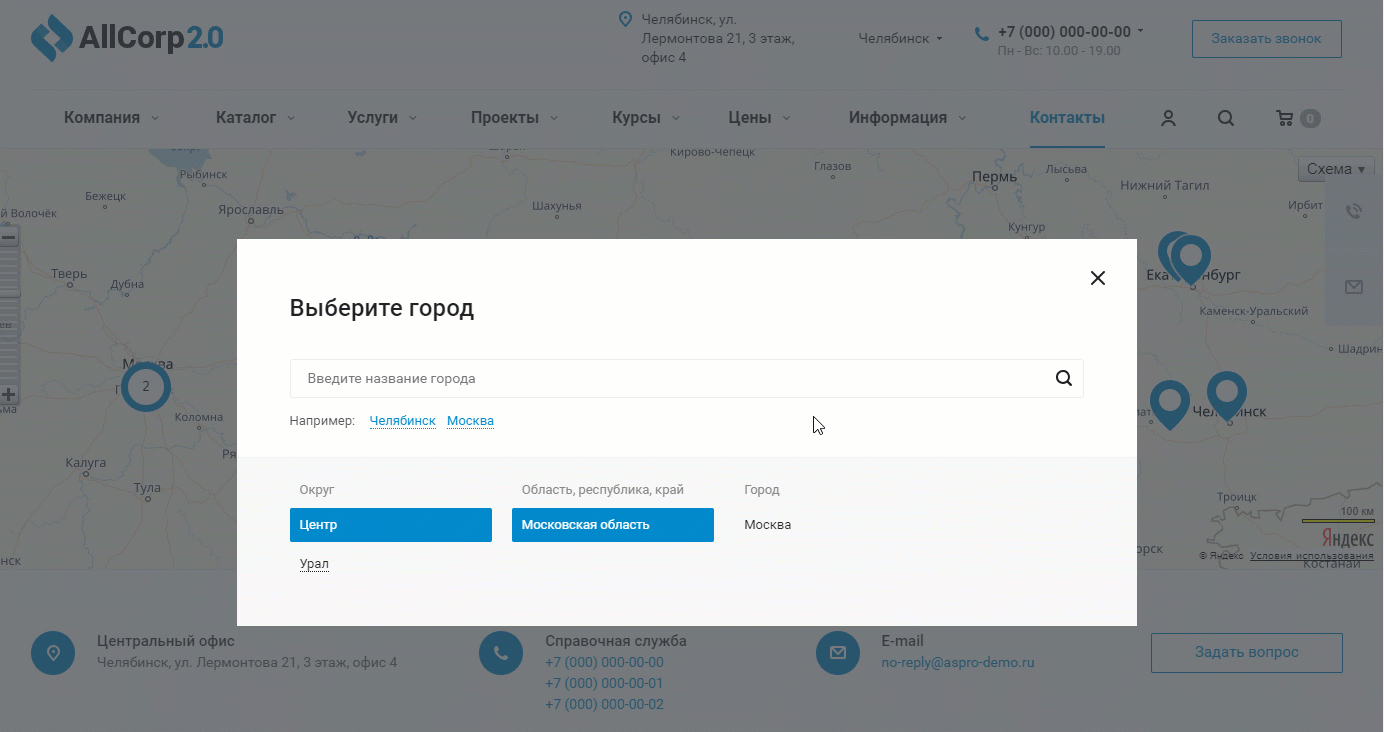
Task: Click the map zoom in plus button
Action: click(x=9, y=395)
